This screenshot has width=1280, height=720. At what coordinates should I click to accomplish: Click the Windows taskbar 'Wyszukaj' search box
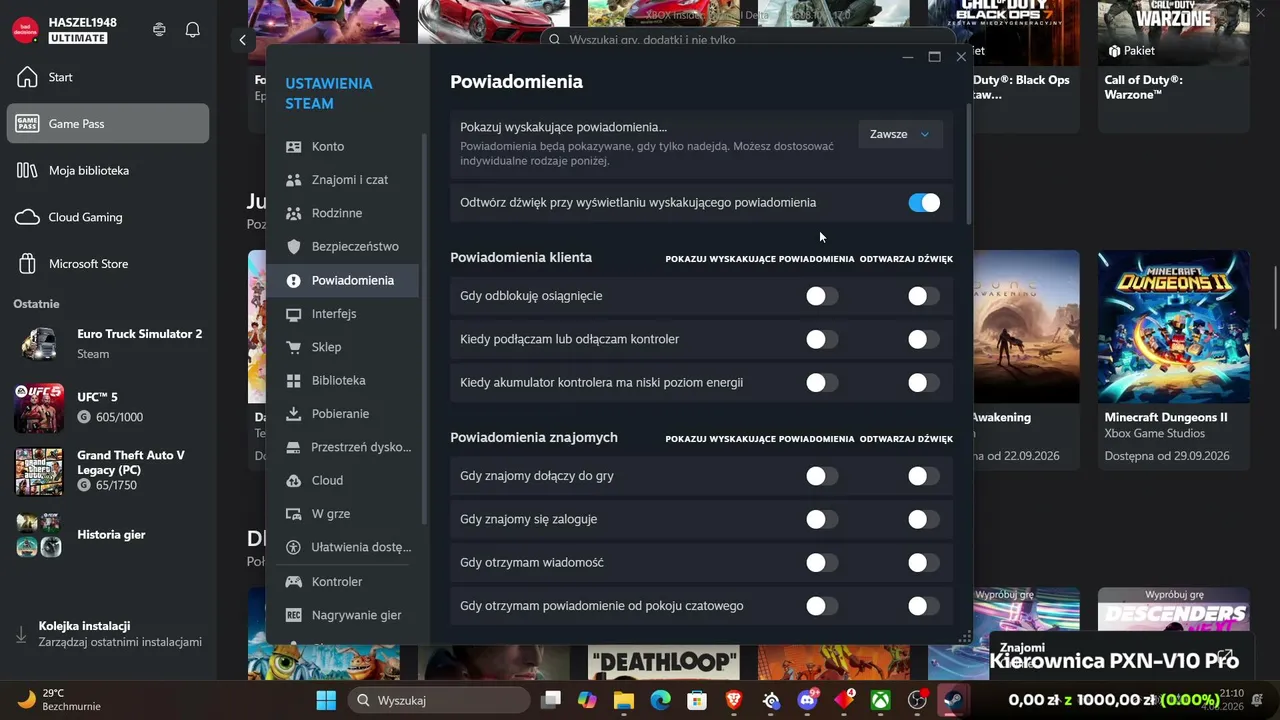coord(440,700)
